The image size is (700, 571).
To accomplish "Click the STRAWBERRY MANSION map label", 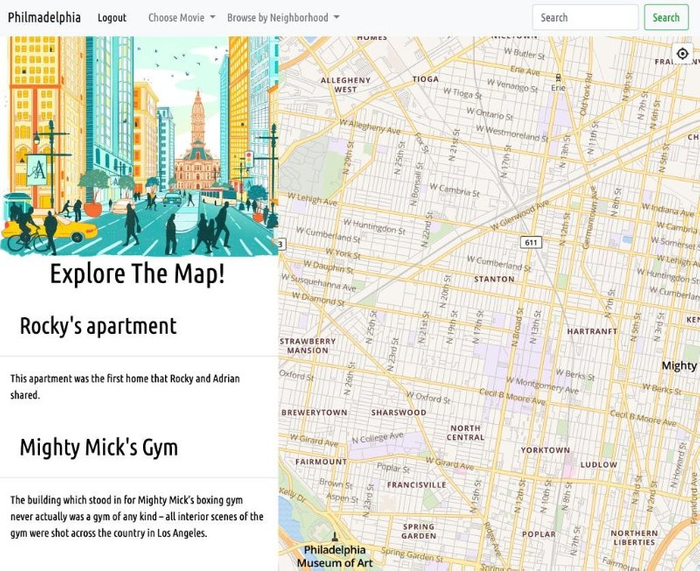I will [308, 346].
